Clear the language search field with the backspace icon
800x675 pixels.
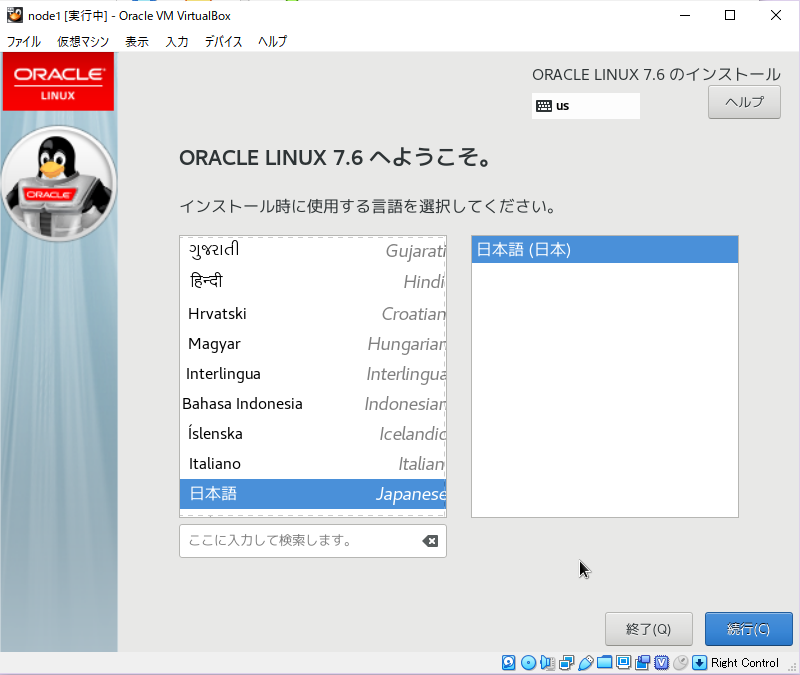430,541
